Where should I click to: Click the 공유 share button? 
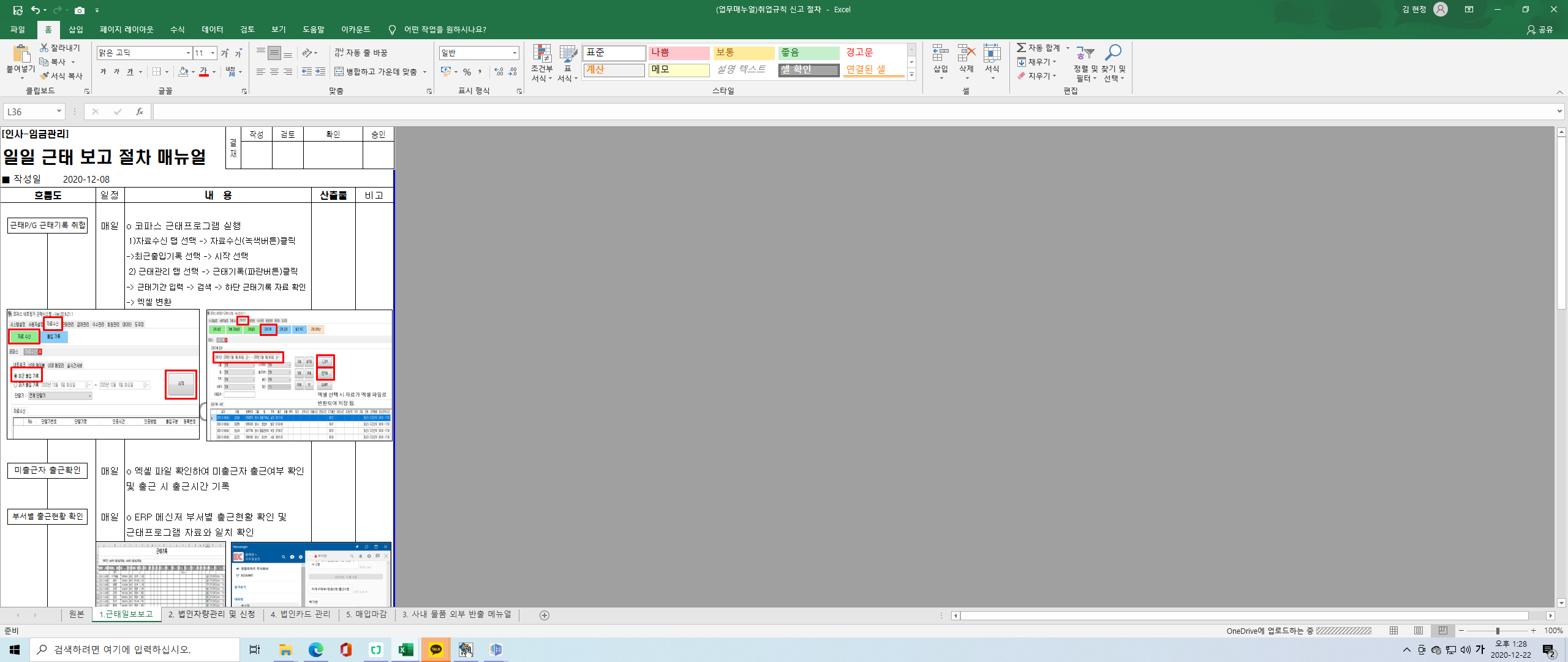1540,29
